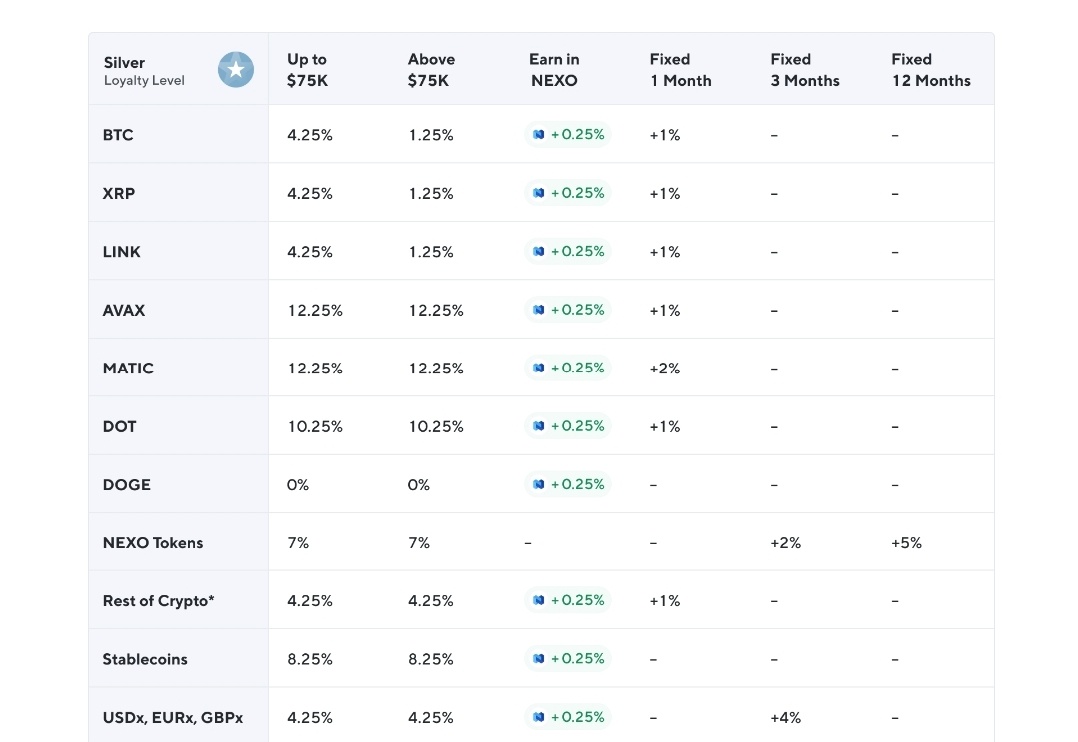Click the 'Fixed 3 Months' column header

coord(805,69)
